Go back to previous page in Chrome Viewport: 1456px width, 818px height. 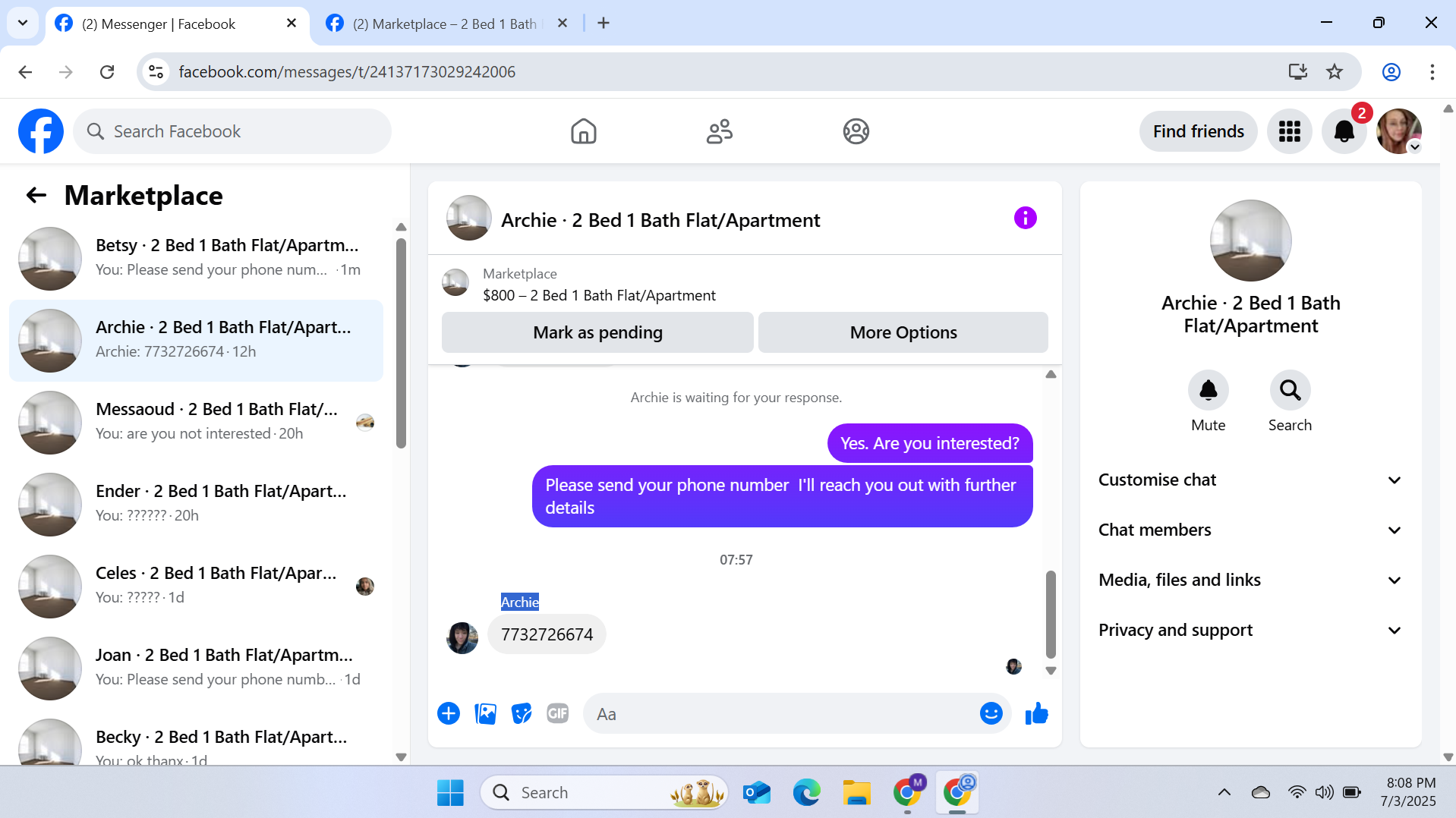[x=25, y=71]
